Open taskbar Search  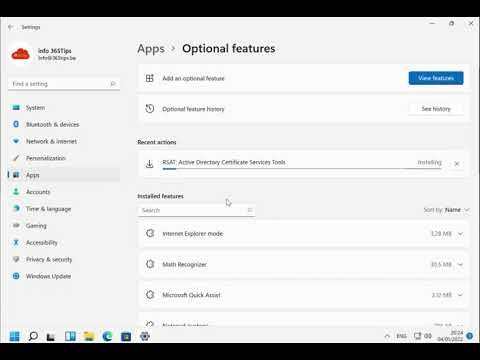[33, 336]
